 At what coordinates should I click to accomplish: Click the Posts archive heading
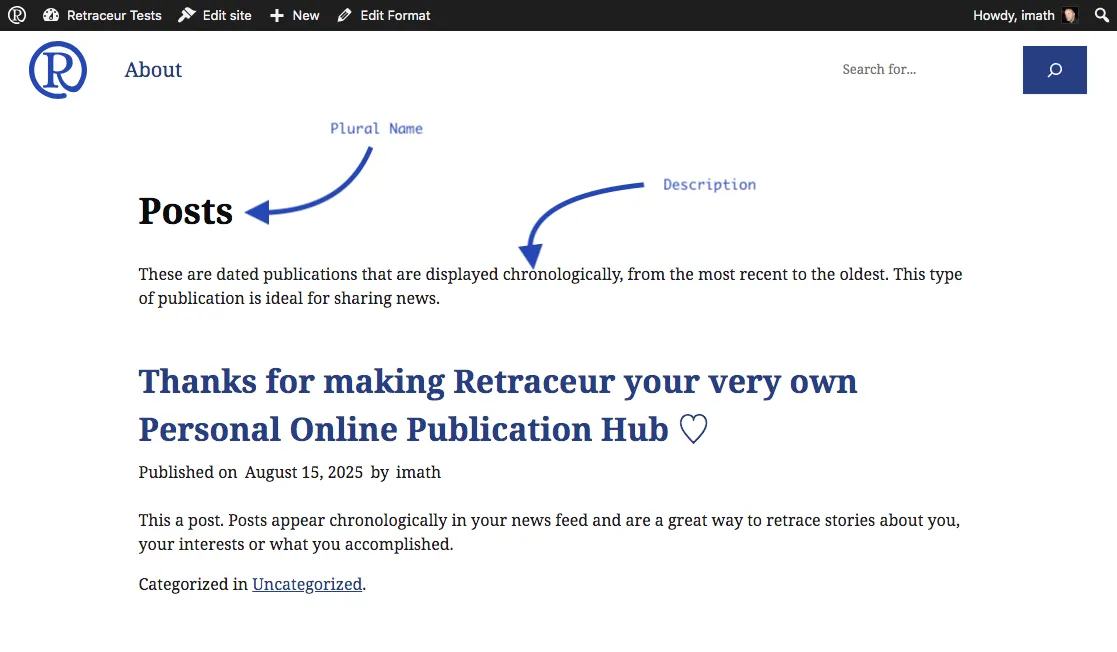point(185,211)
